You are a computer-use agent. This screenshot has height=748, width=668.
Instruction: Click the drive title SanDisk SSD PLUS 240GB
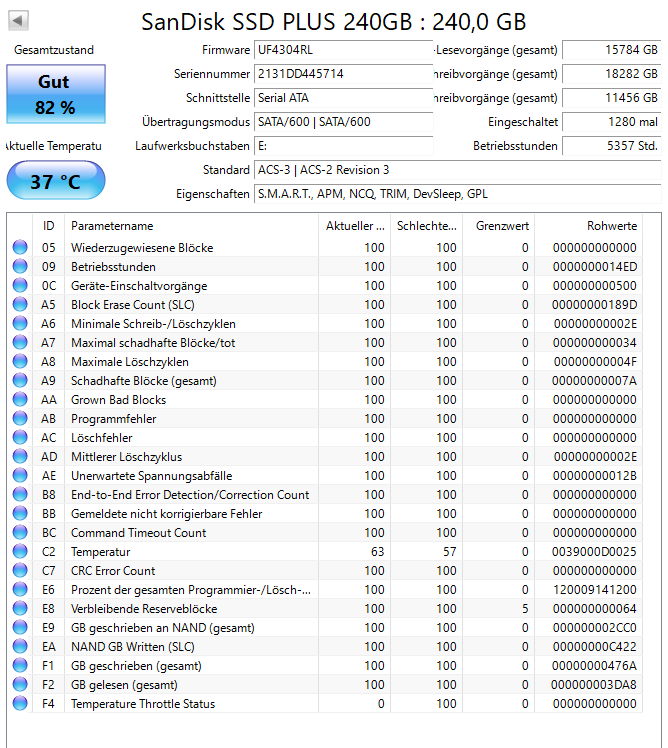(334, 22)
